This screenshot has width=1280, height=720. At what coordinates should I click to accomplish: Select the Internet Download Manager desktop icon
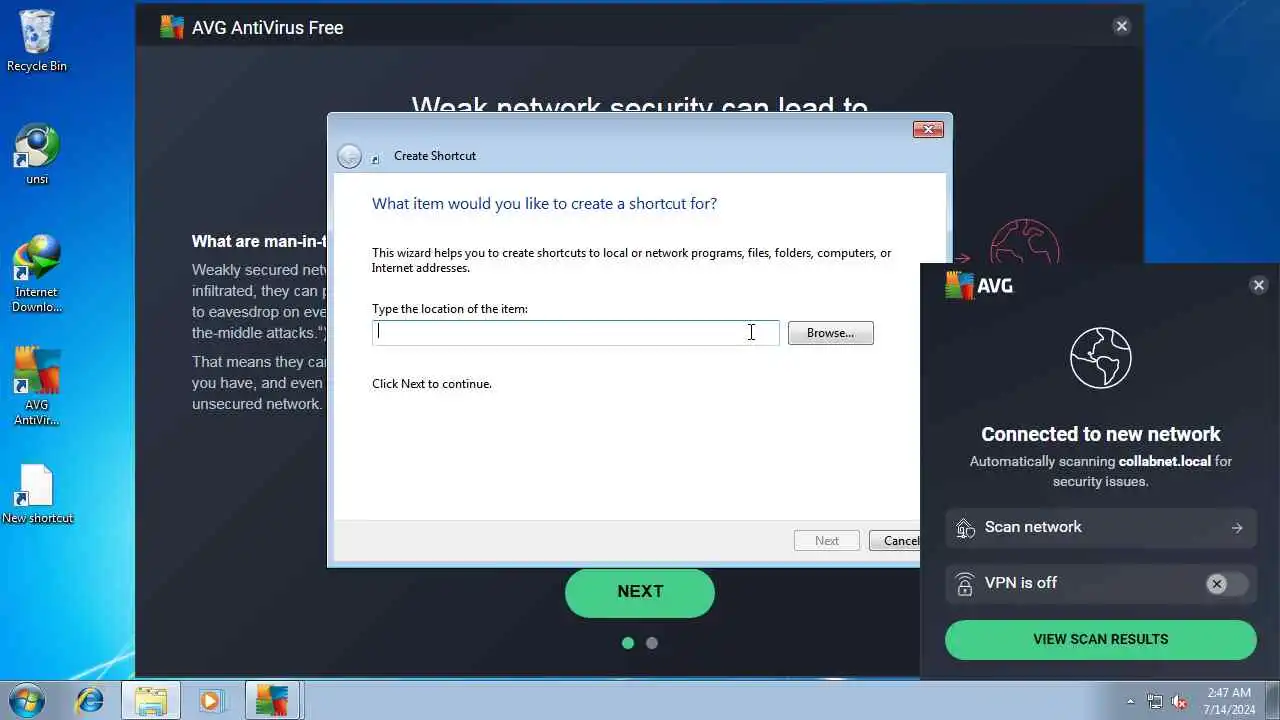point(37,274)
